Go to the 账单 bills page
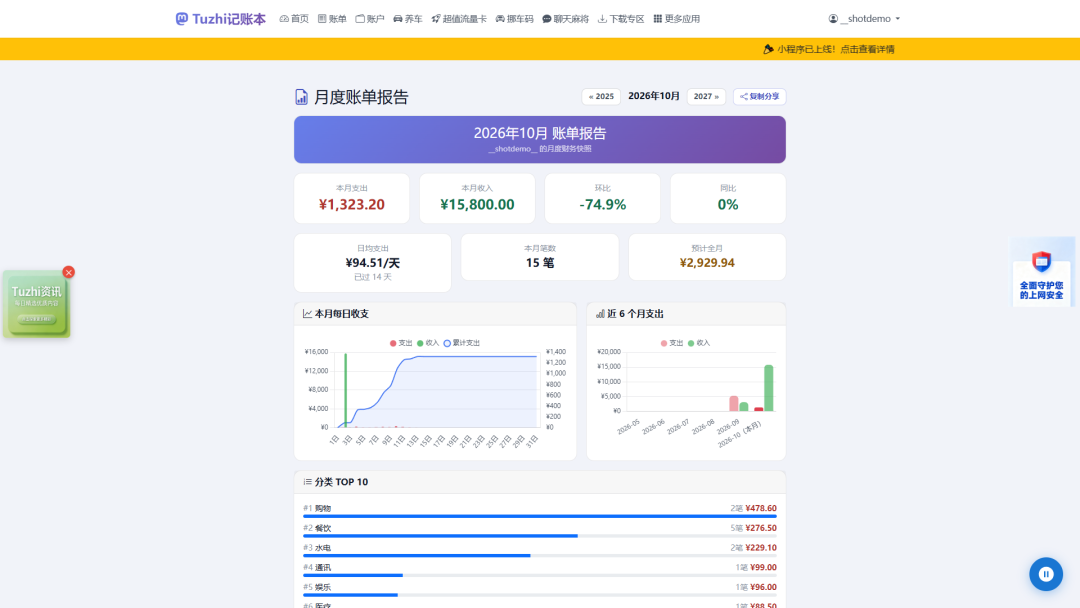This screenshot has height=608, width=1080. [332, 19]
